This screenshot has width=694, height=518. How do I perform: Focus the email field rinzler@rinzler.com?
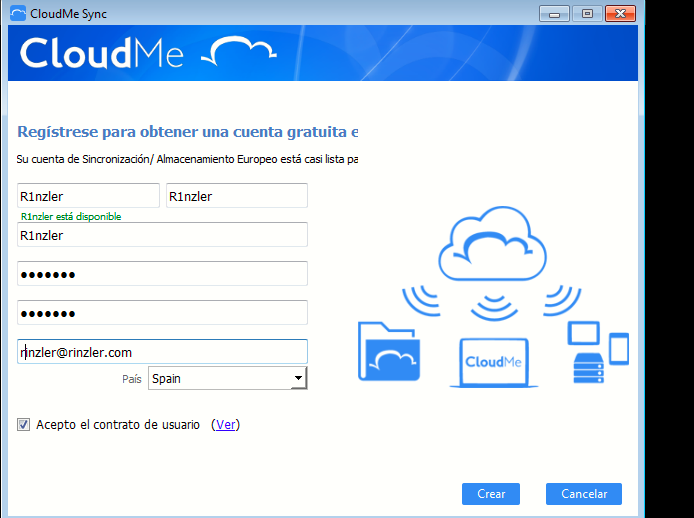point(162,352)
